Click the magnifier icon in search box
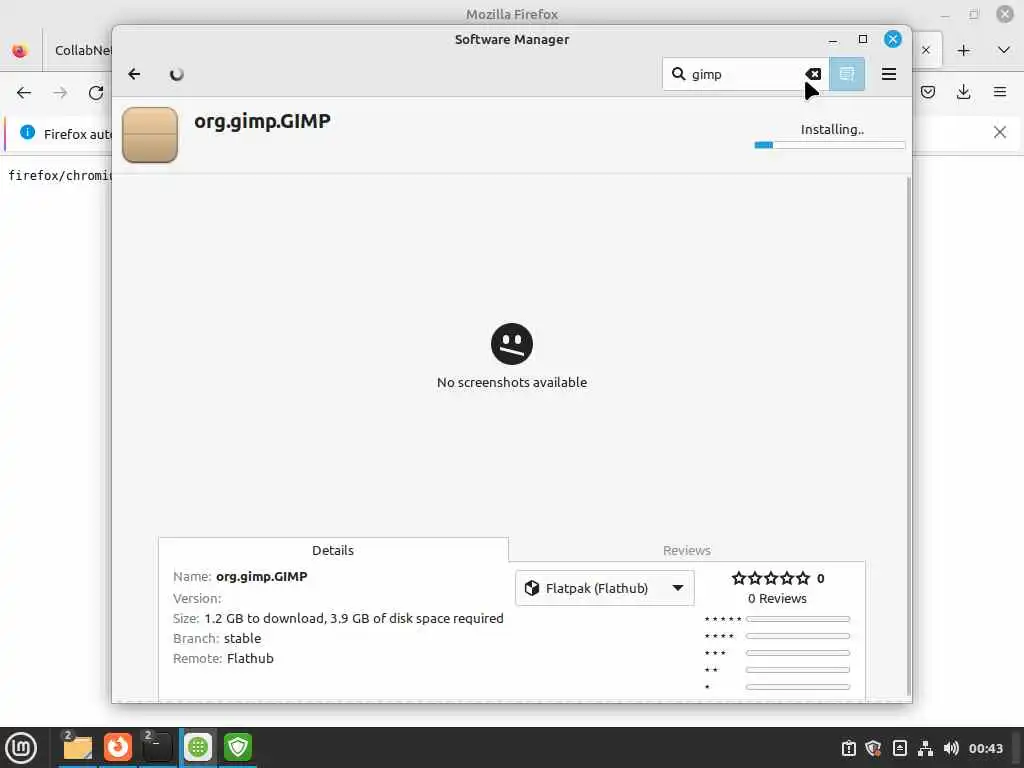The height and width of the screenshot is (768, 1024). click(679, 74)
